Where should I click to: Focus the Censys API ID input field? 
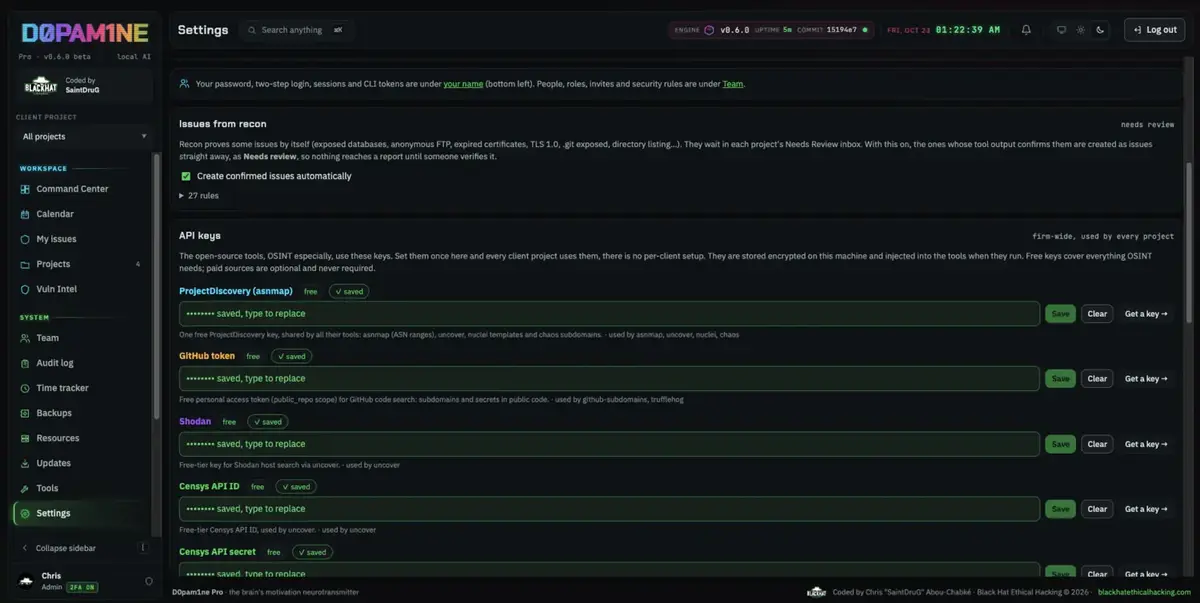[609, 509]
